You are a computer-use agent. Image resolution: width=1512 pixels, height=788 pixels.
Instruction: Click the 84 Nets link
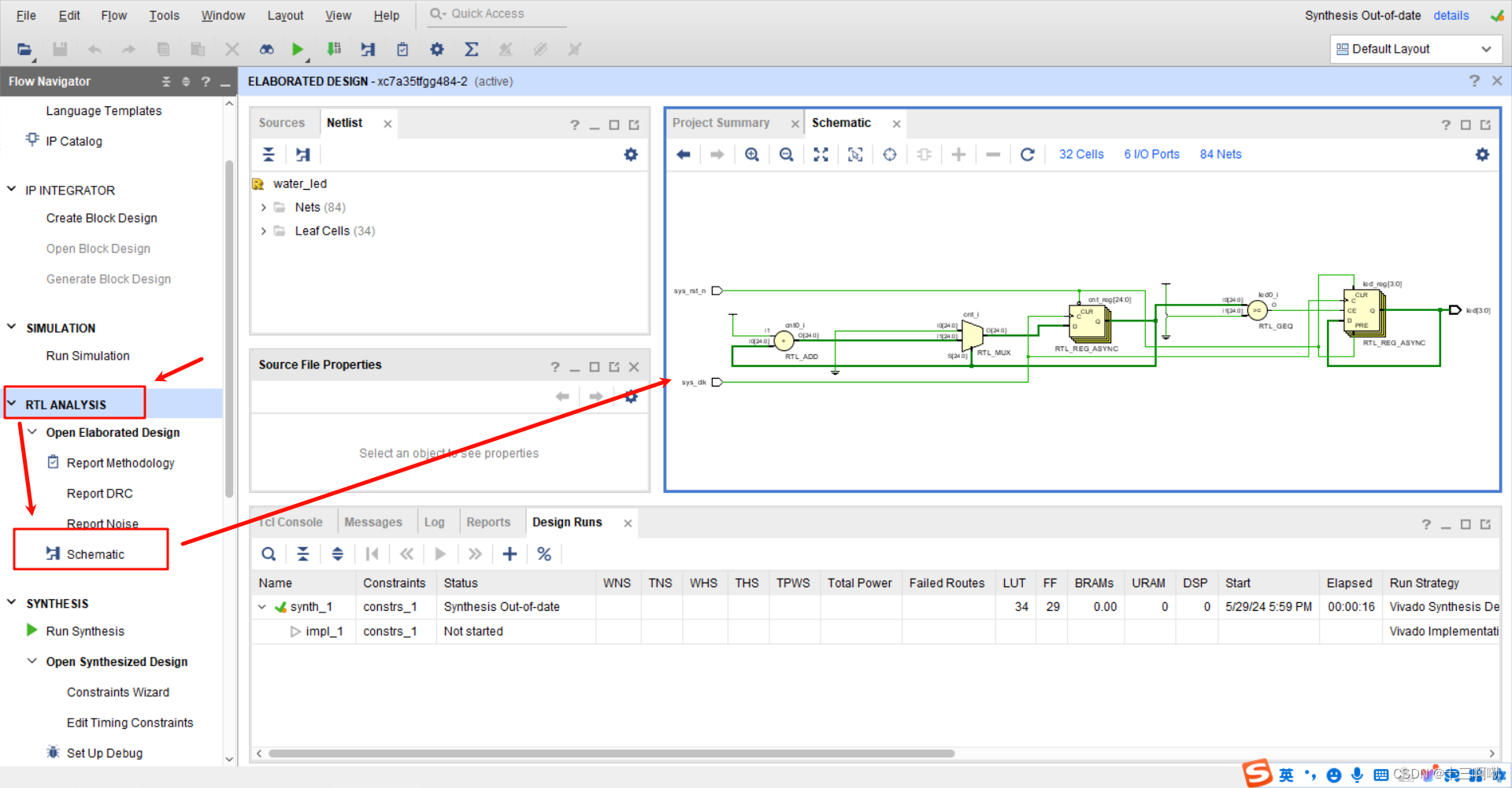1221,154
